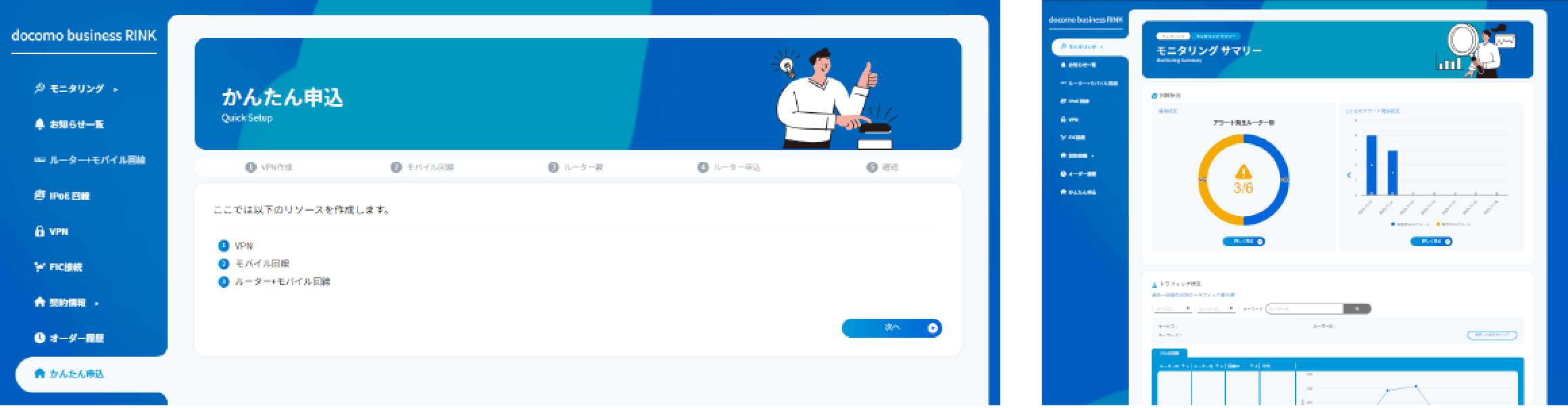
Task: Click the magnifier icon beside モニタリング in the Quick Setup sidebar
Action: 39,88
